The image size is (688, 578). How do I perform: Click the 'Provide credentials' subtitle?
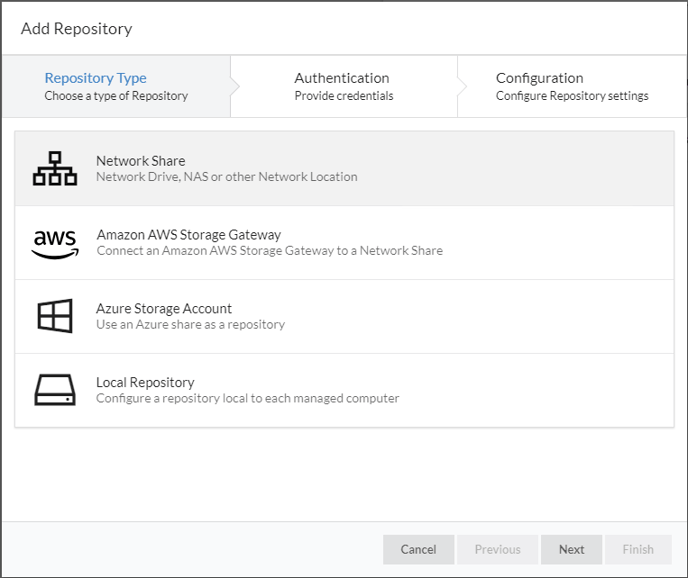point(344,96)
